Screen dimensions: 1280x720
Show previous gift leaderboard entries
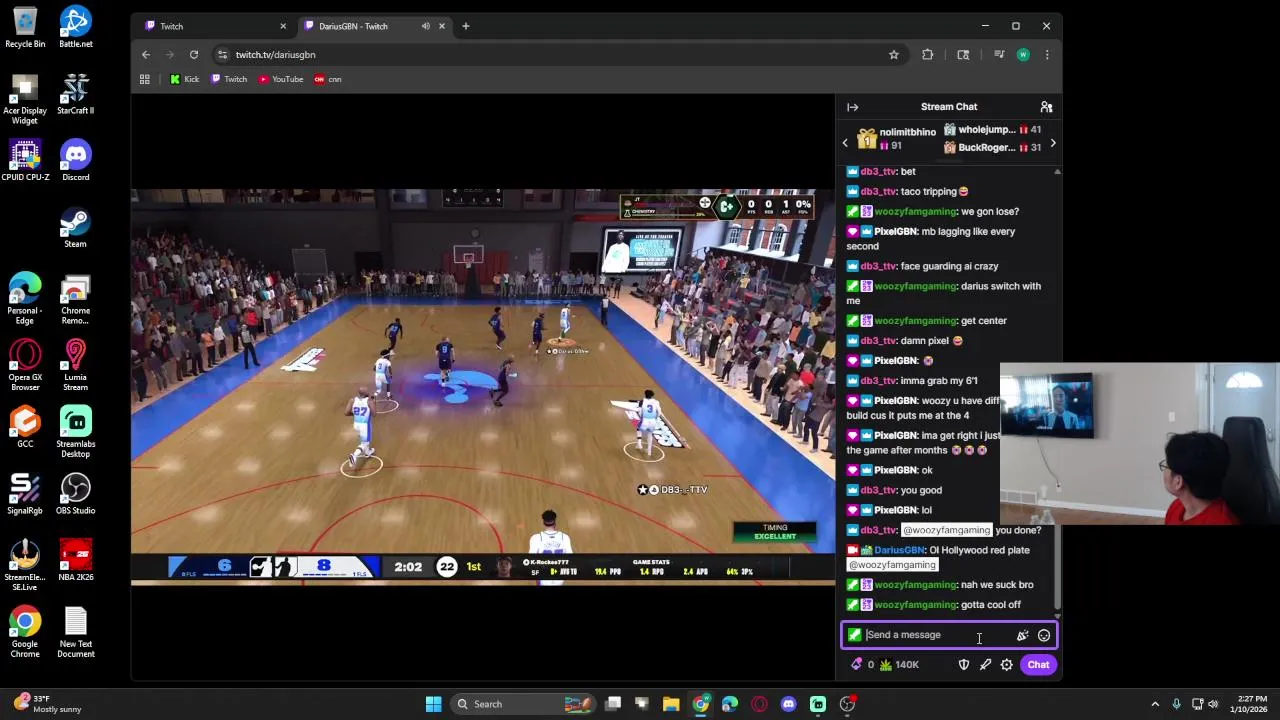pyautogui.click(x=845, y=143)
